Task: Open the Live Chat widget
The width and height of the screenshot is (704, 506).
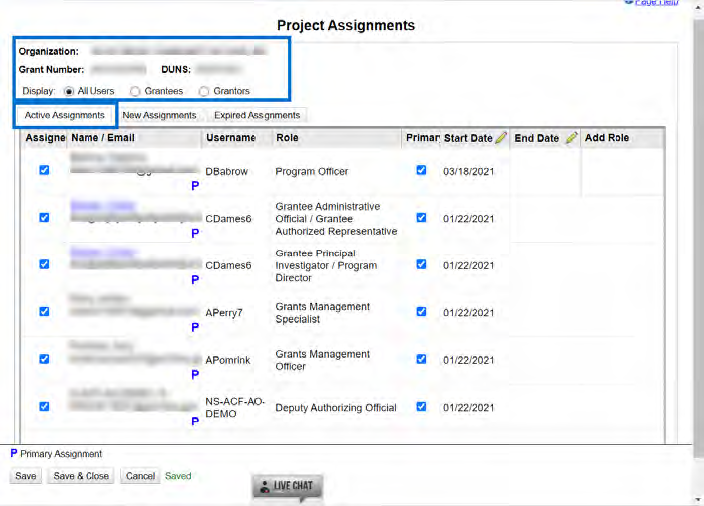Action: pyautogui.click(x=286, y=486)
